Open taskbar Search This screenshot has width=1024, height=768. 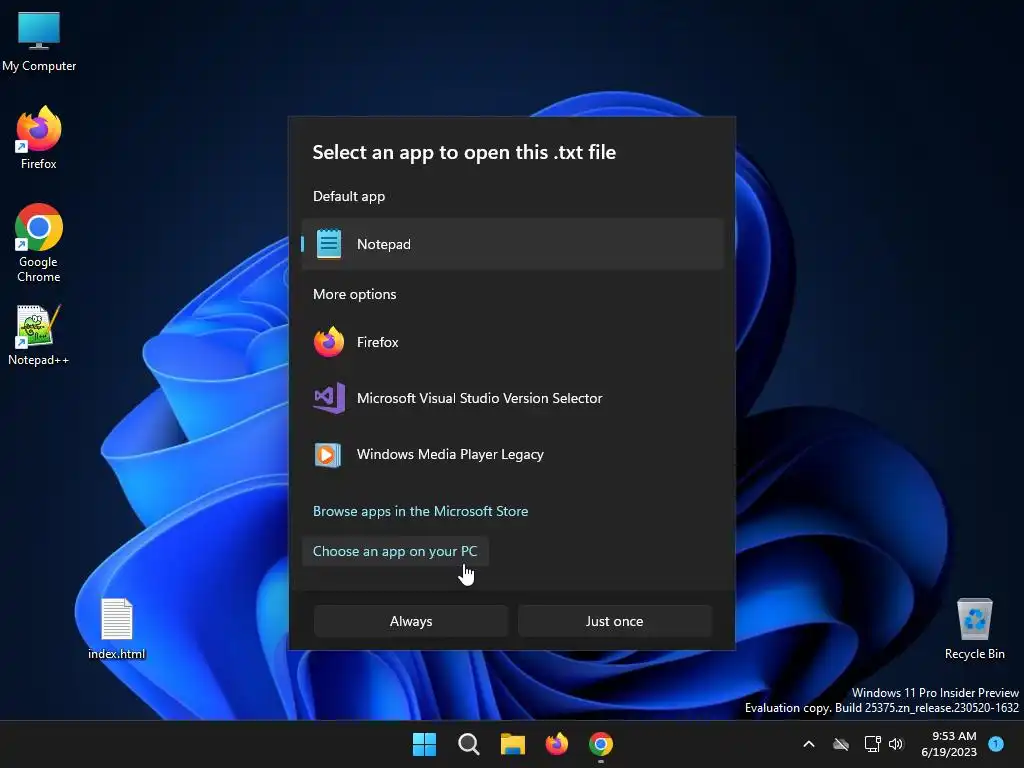coord(469,744)
